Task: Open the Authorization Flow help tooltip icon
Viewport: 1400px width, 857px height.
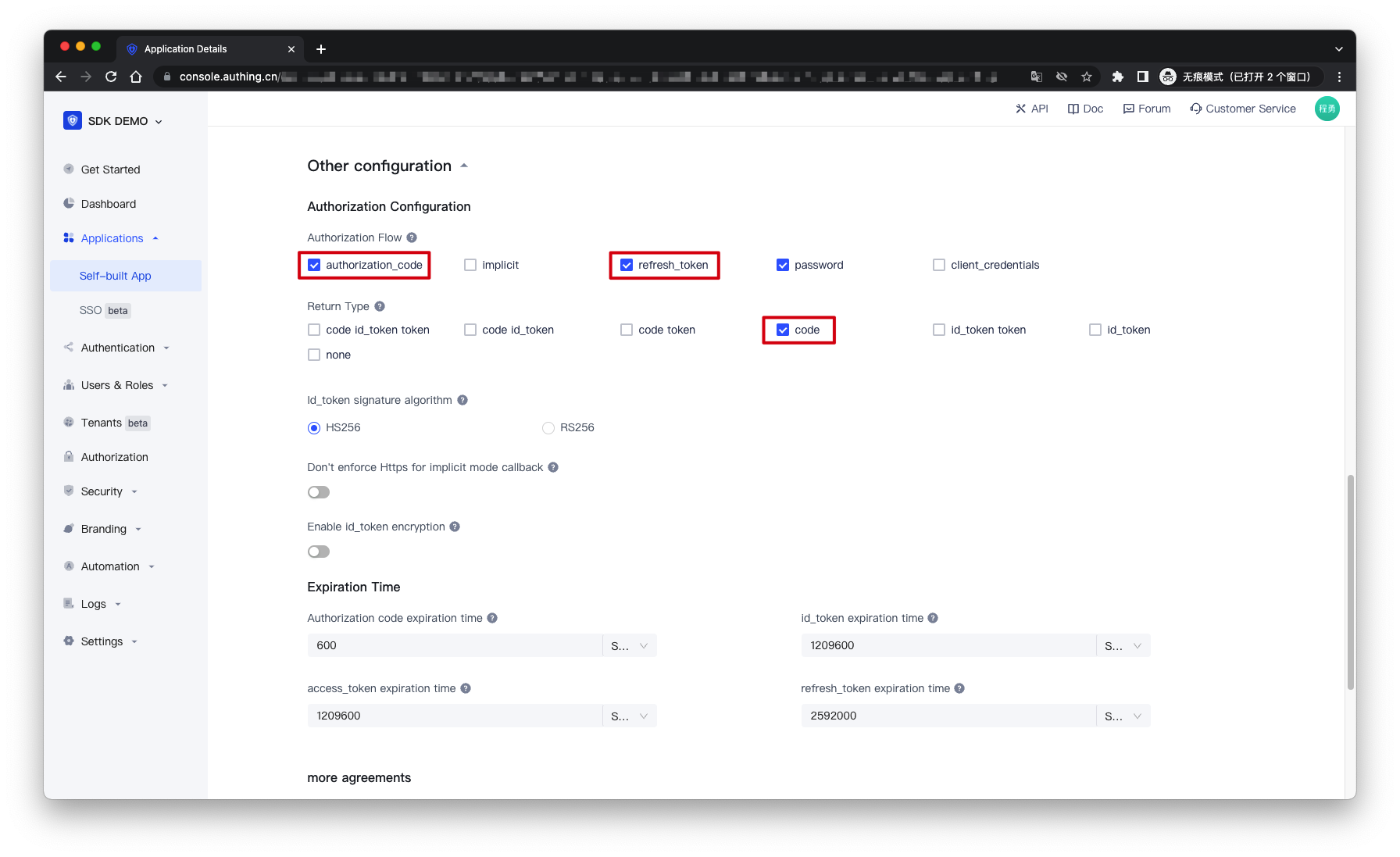Action: tap(412, 237)
